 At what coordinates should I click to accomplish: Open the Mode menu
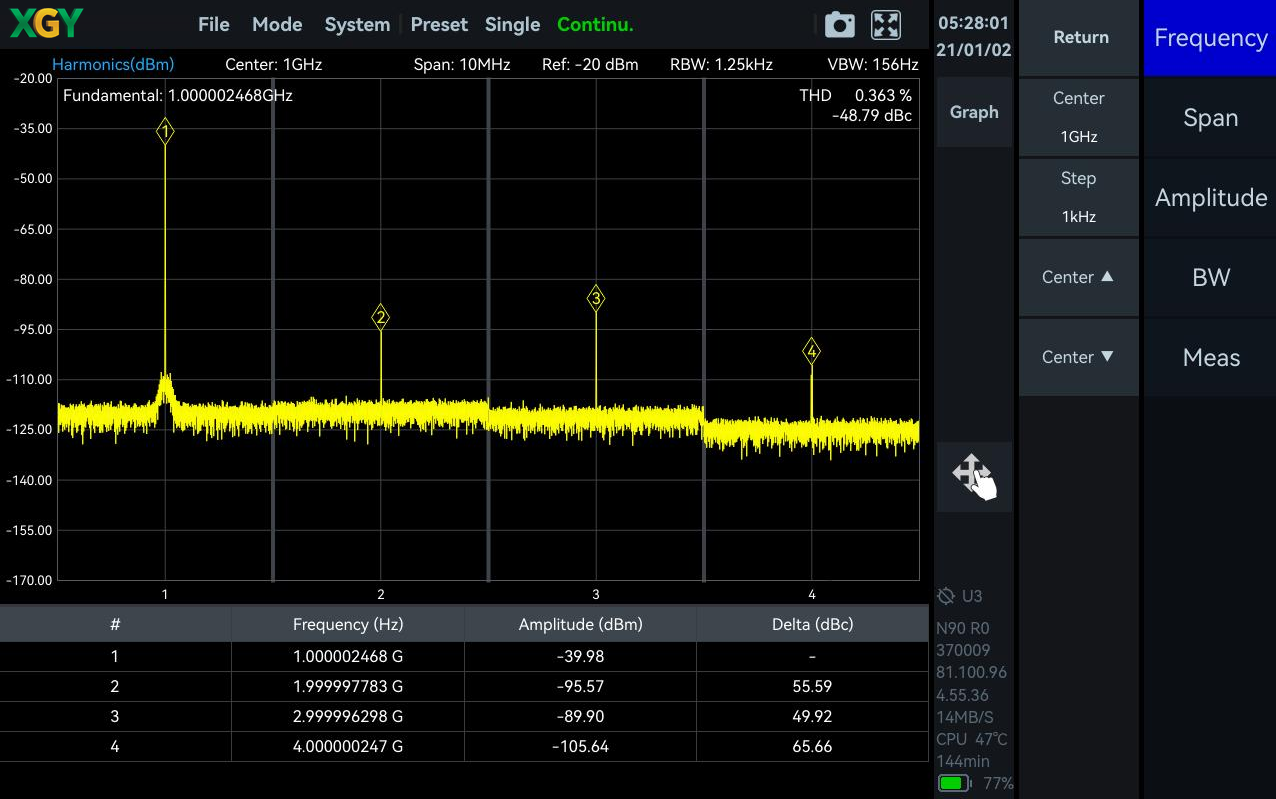coord(277,25)
